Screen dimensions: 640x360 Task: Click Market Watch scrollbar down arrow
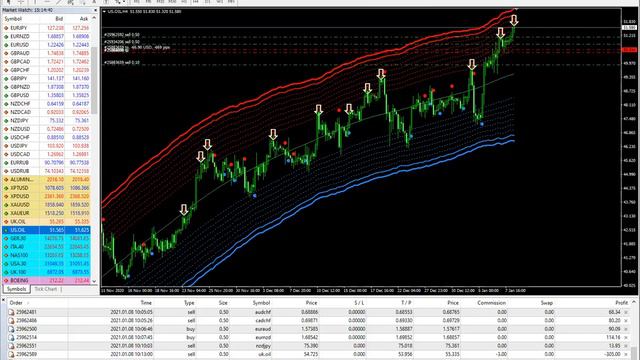tap(94, 281)
